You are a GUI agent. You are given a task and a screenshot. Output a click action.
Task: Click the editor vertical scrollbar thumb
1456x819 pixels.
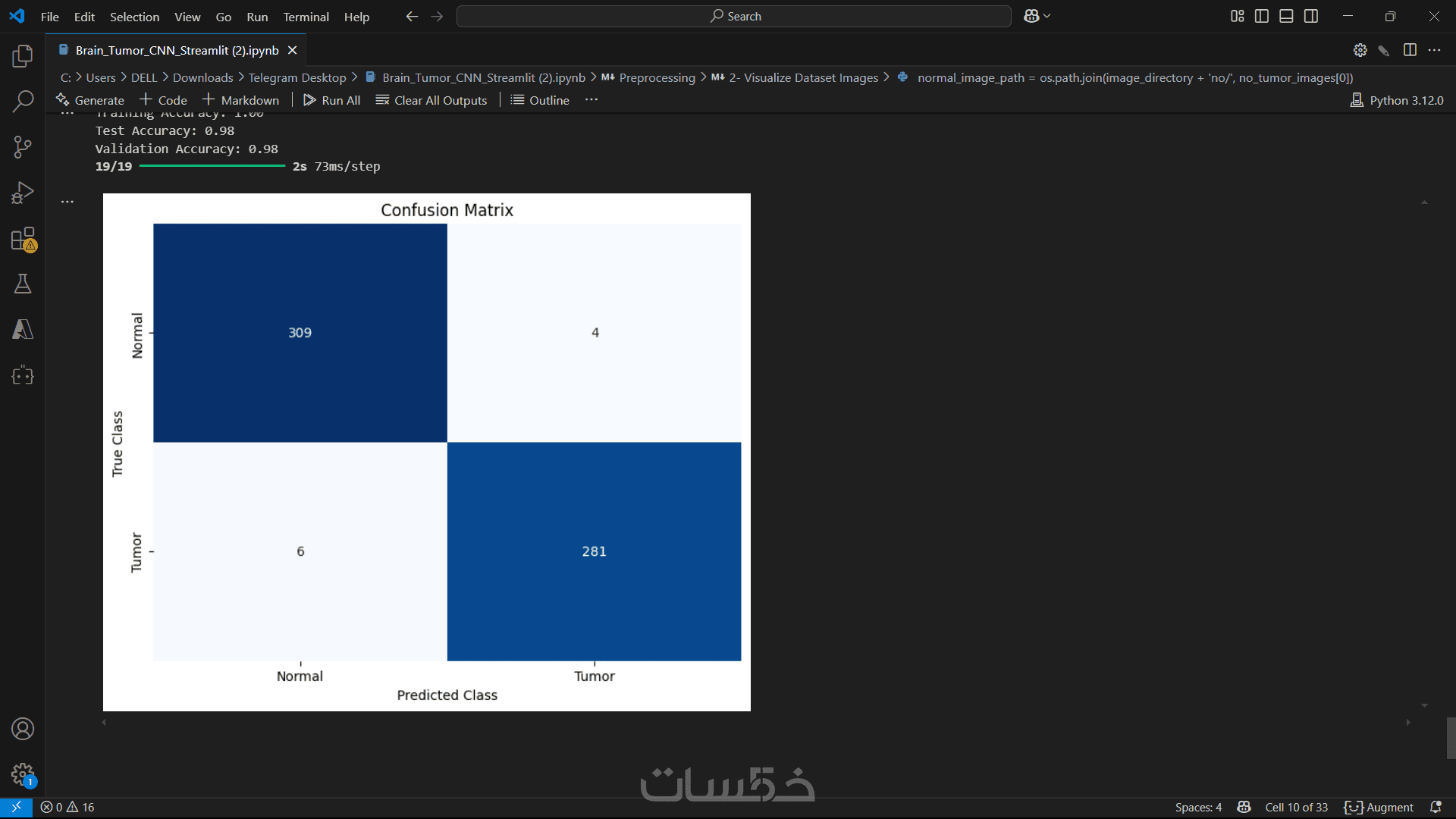point(1451,737)
